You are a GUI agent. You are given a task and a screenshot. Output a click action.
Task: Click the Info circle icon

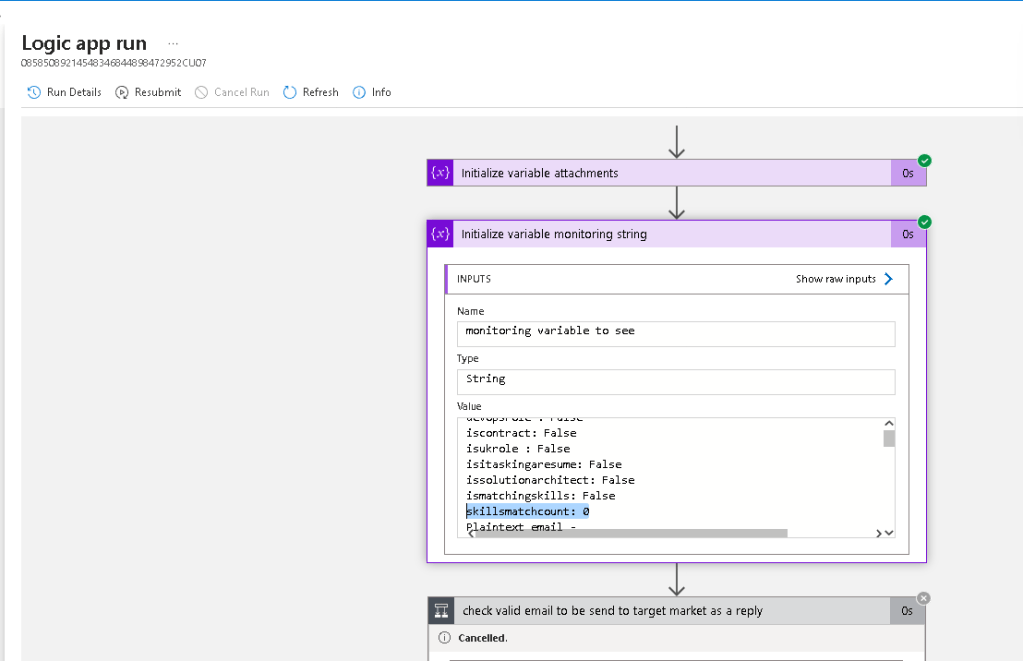coord(359,92)
